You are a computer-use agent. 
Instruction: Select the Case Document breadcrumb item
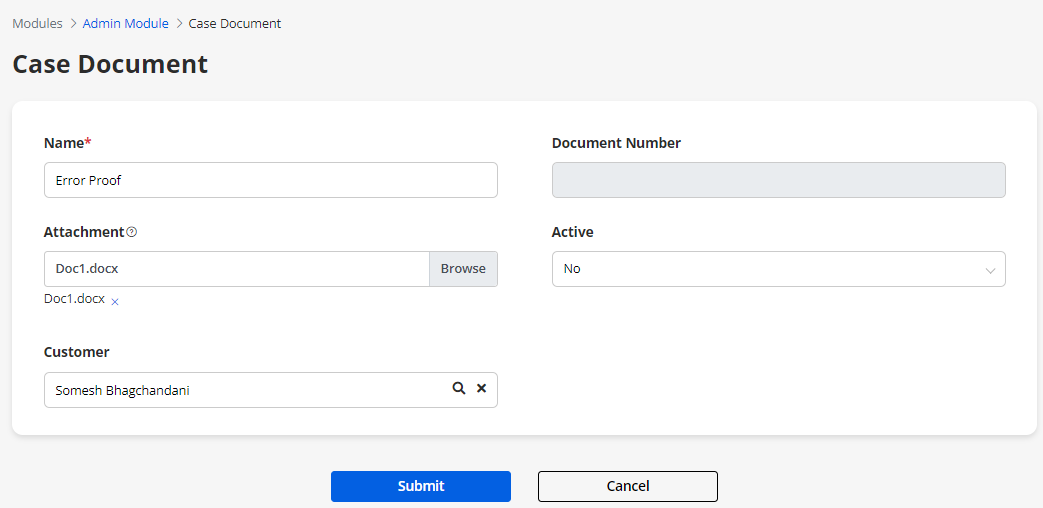(x=235, y=23)
